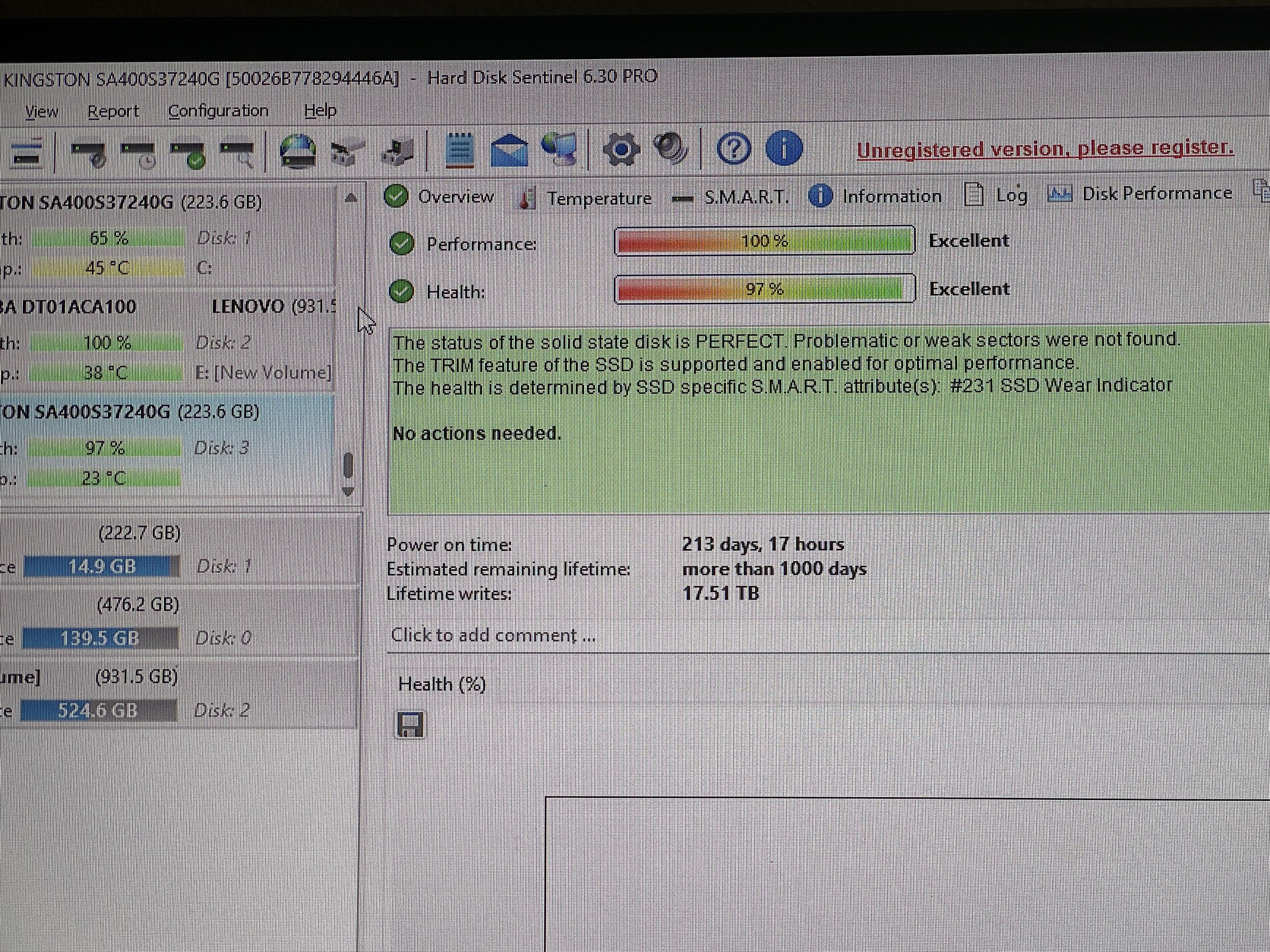Switch to the Temperature tab

[x=584, y=198]
